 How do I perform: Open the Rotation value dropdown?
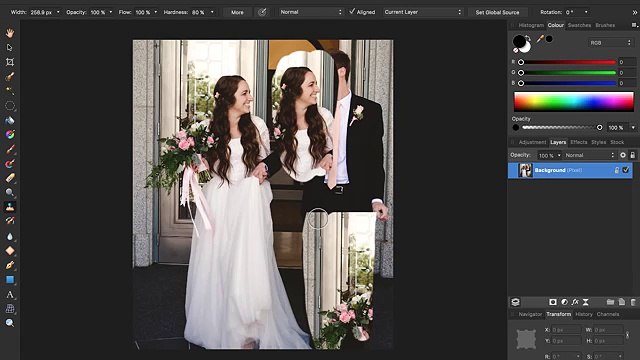click(x=587, y=12)
